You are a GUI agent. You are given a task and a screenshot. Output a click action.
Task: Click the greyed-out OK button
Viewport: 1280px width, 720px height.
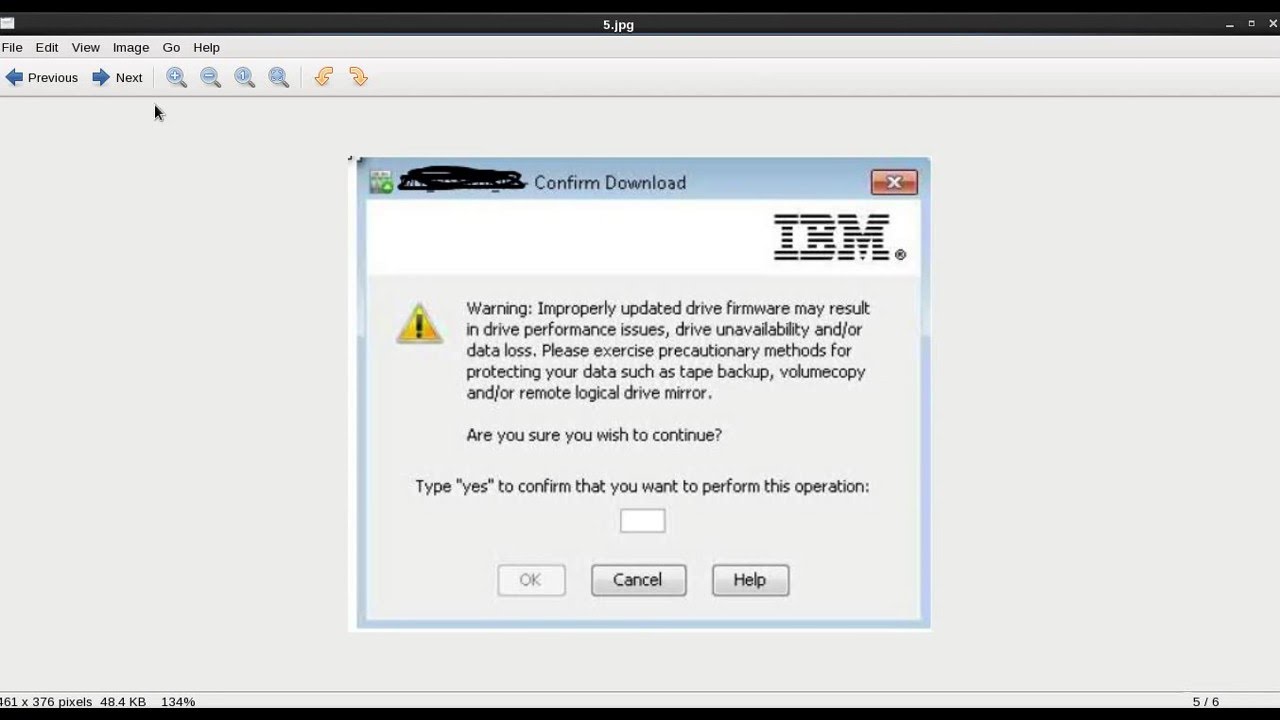(x=531, y=580)
